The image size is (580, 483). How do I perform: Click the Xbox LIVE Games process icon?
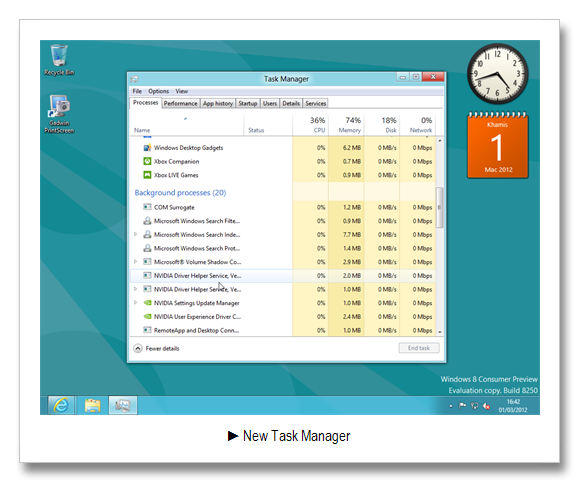[147, 175]
